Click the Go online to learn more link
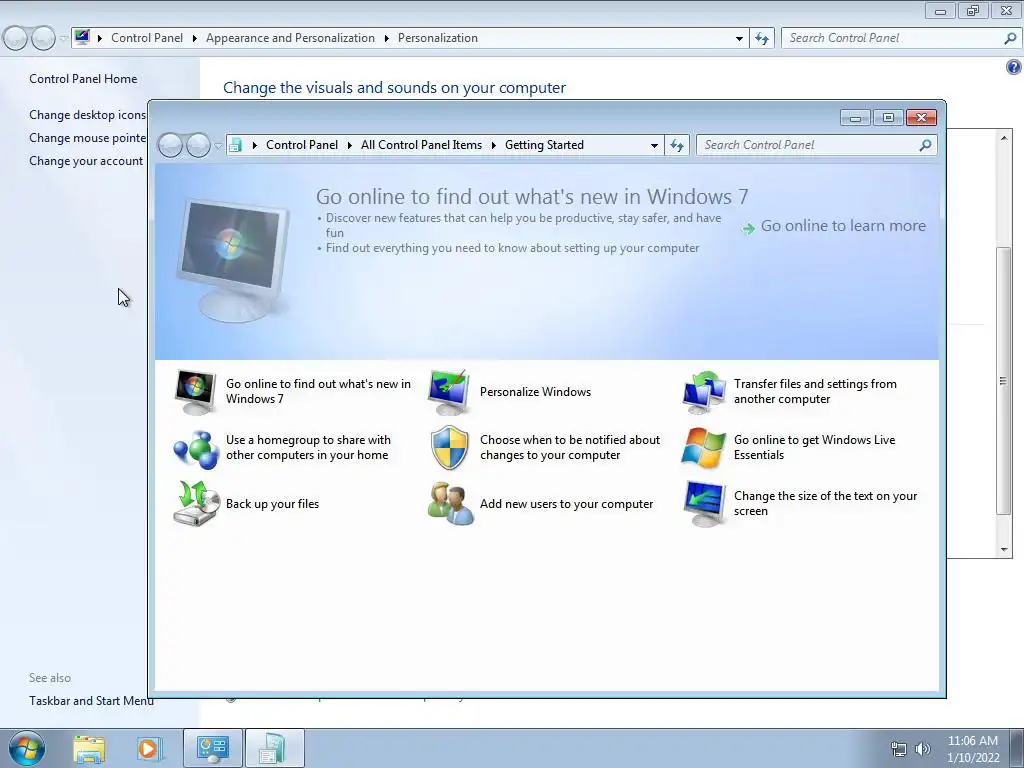1024x768 pixels. 835,226
